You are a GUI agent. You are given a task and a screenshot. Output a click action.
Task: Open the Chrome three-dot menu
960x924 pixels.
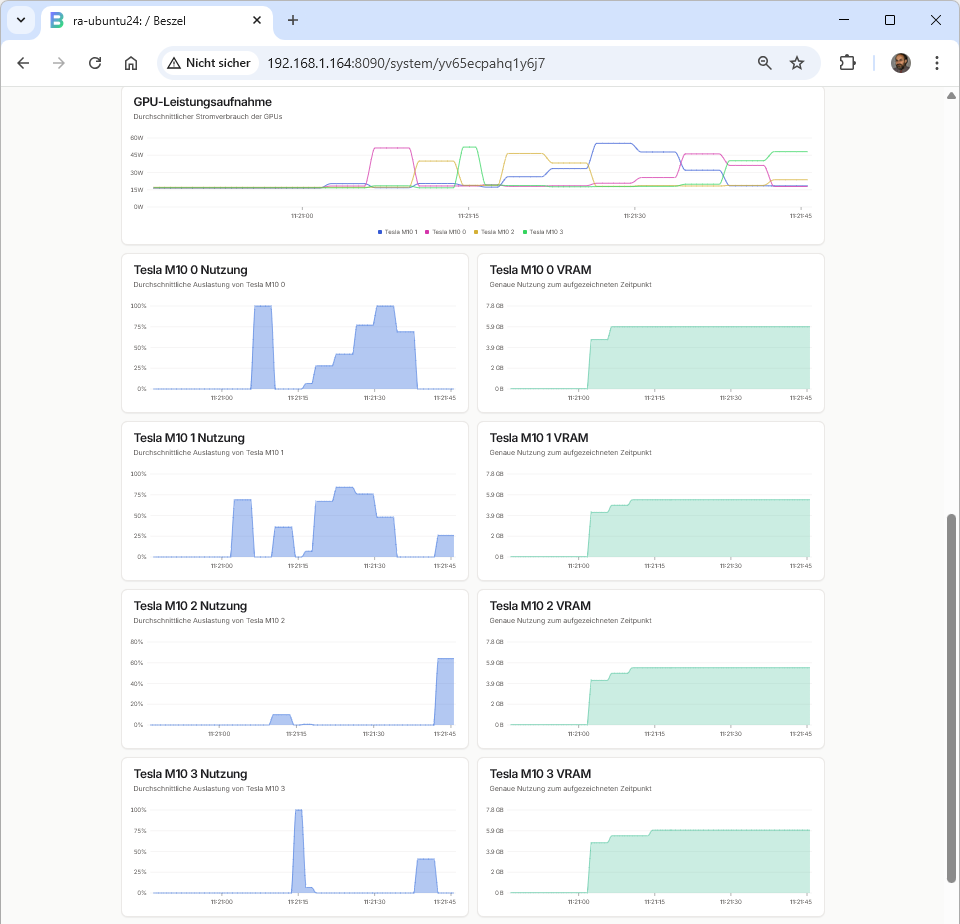(x=937, y=63)
